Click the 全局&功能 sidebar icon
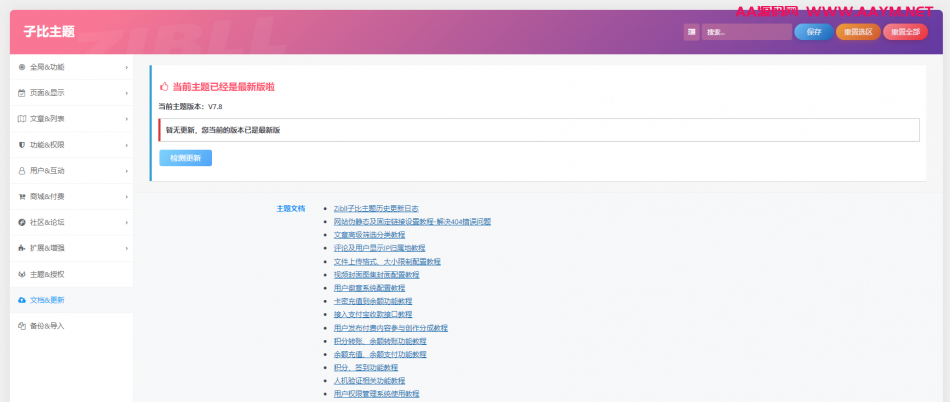The image size is (950, 402). click(22, 67)
